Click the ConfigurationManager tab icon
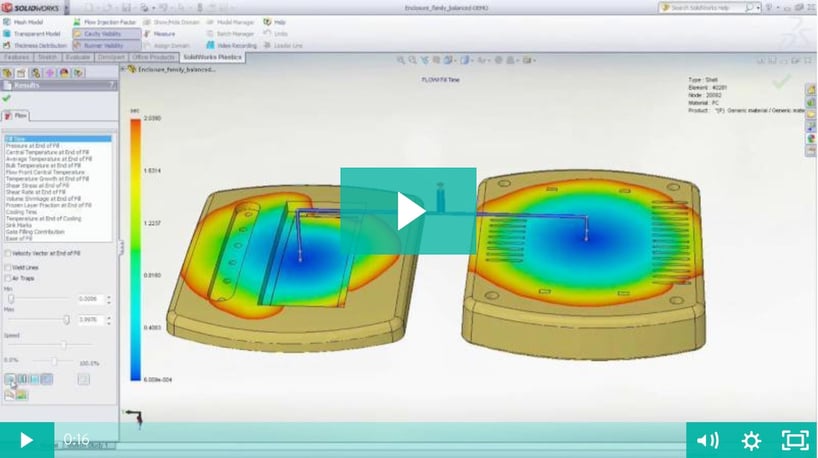 click(35, 73)
